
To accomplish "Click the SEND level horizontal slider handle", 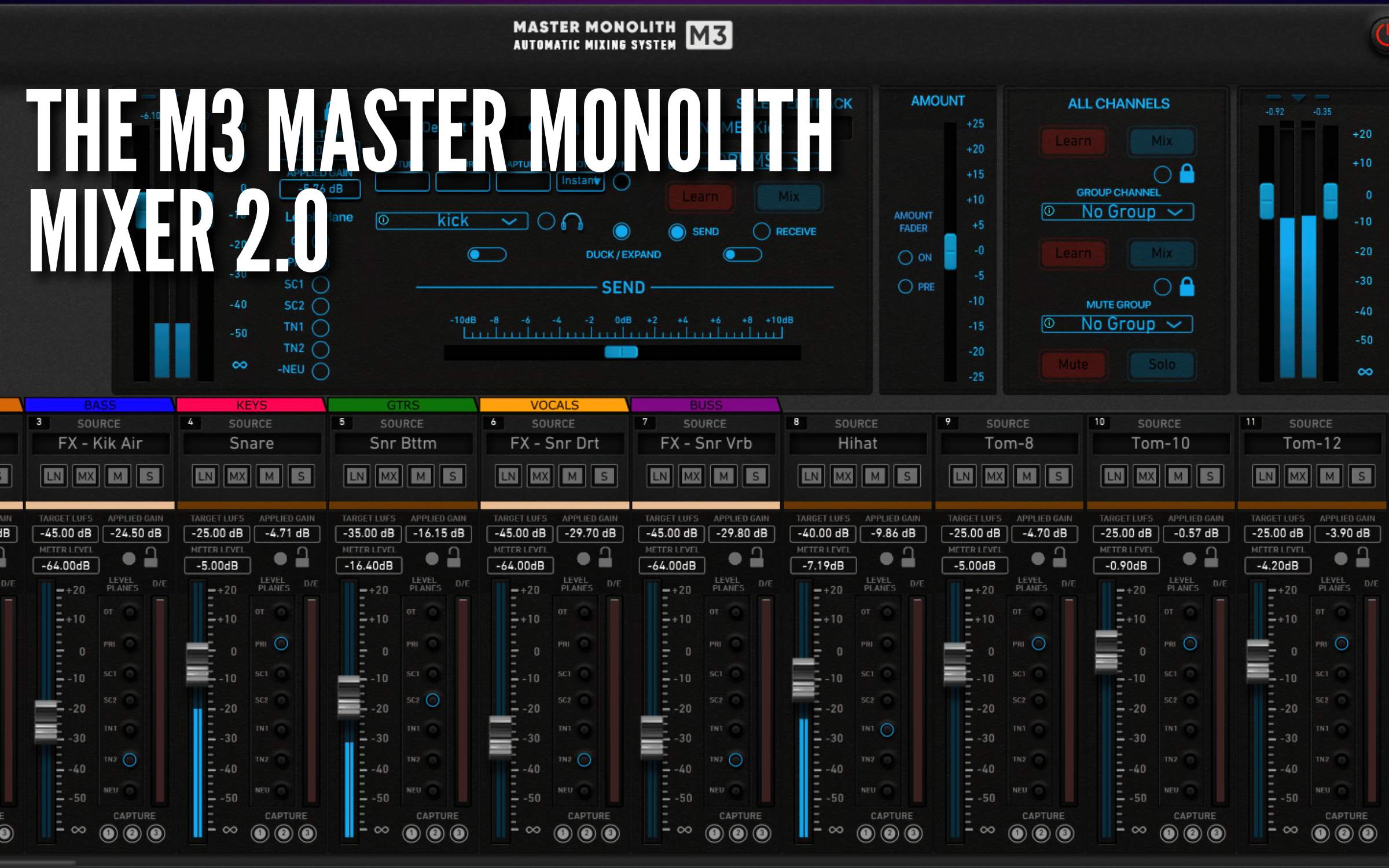I will 621,352.
